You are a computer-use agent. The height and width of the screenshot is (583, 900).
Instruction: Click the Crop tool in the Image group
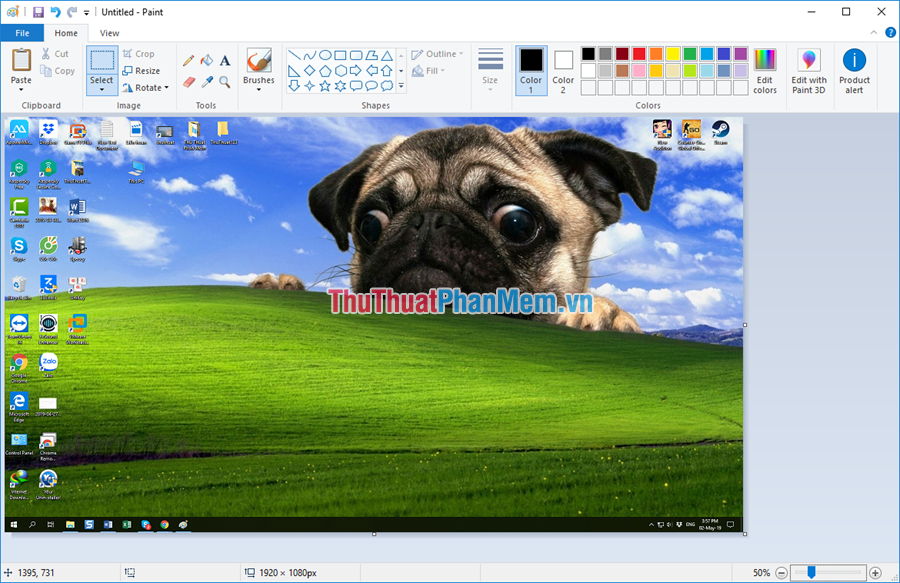click(x=140, y=54)
